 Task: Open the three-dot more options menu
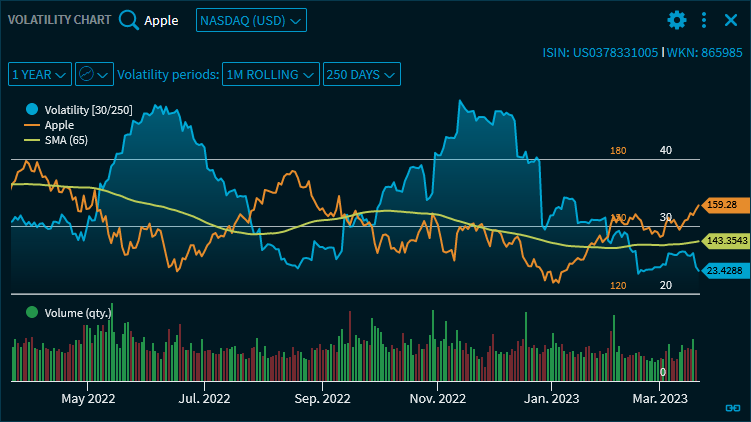click(704, 20)
